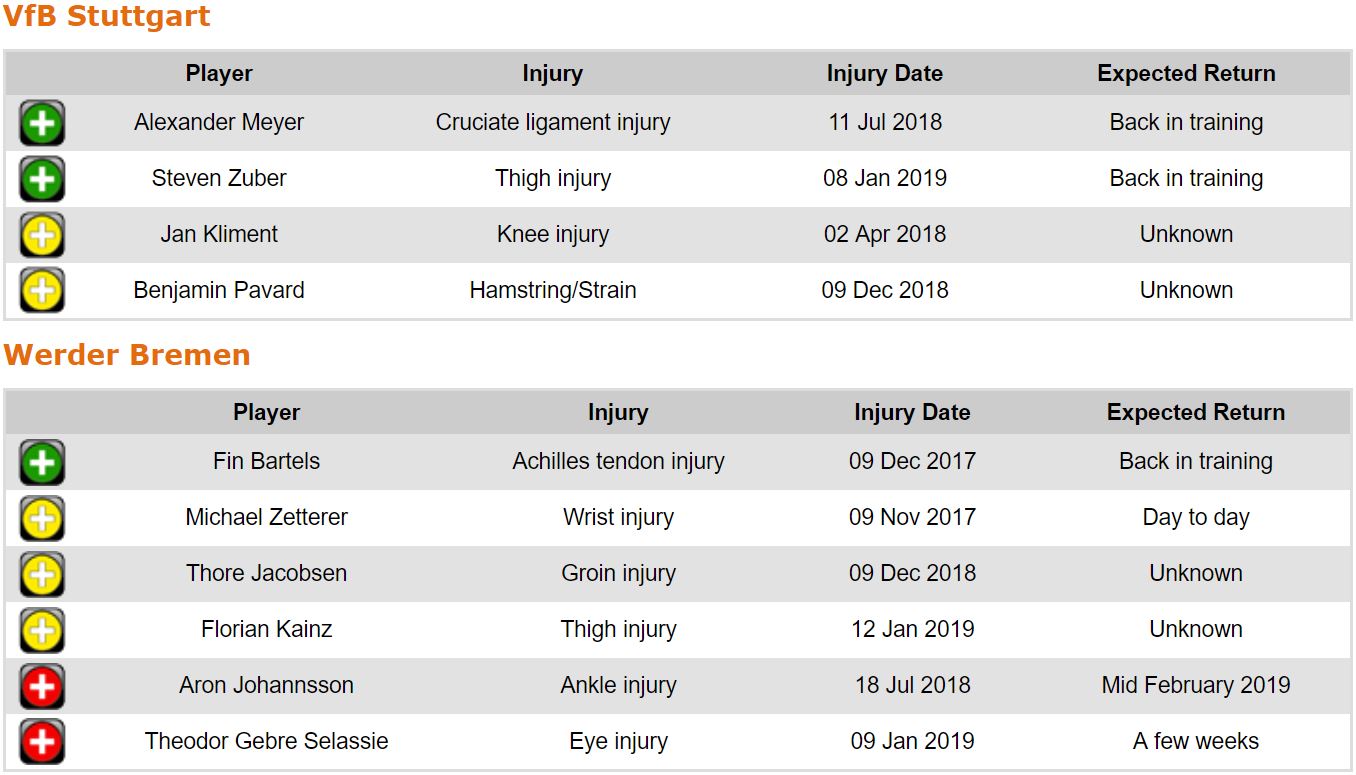Click the Injury Date header in Werder Bremen table
The width and height of the screenshot is (1356, 775).
coord(911,413)
